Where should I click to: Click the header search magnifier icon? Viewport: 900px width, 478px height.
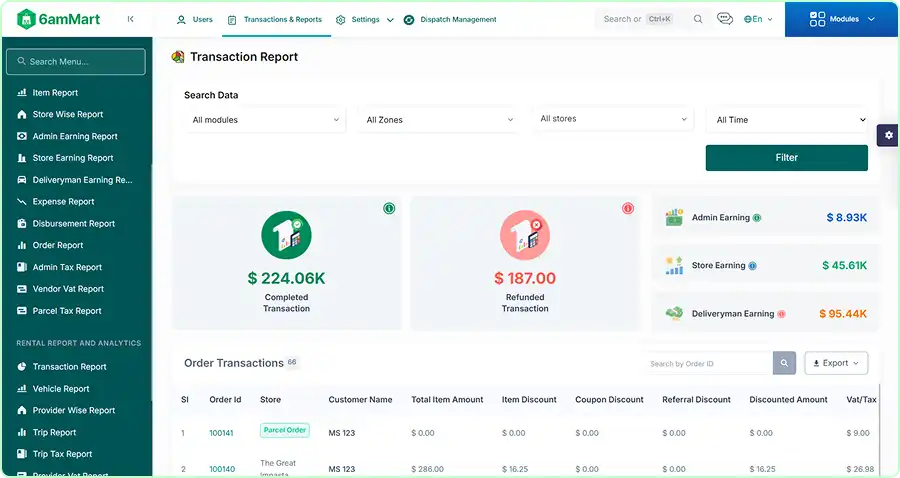pos(697,19)
